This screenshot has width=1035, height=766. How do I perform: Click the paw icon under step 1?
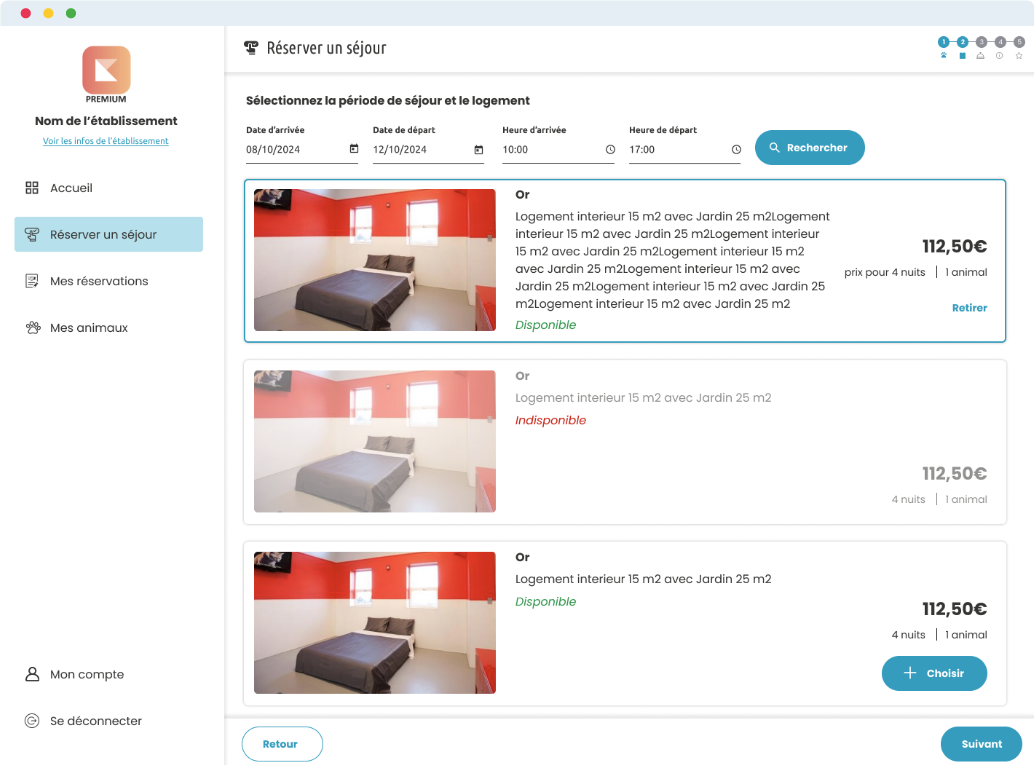click(x=944, y=56)
